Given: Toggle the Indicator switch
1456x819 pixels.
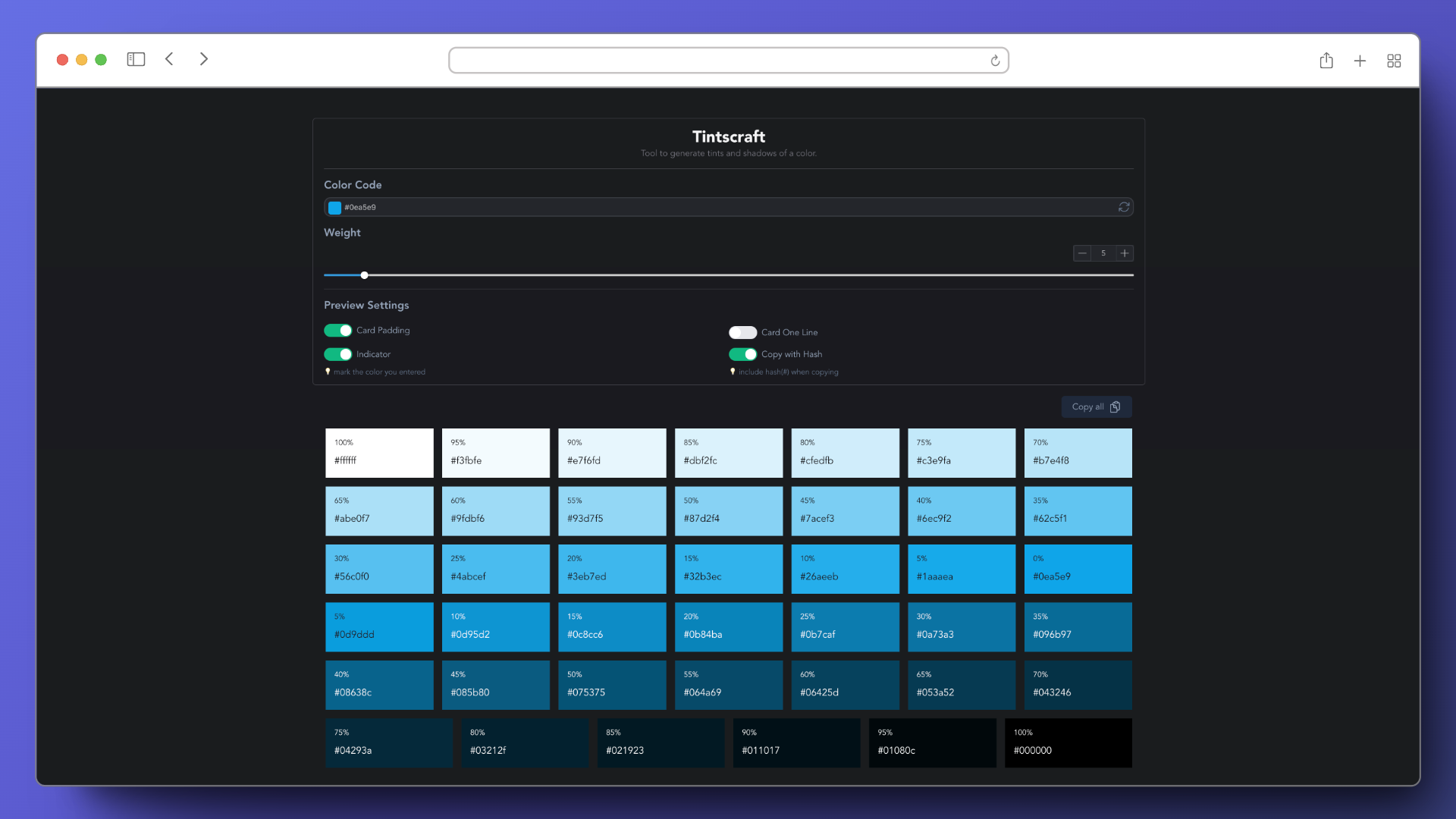Looking at the screenshot, I should 338,354.
